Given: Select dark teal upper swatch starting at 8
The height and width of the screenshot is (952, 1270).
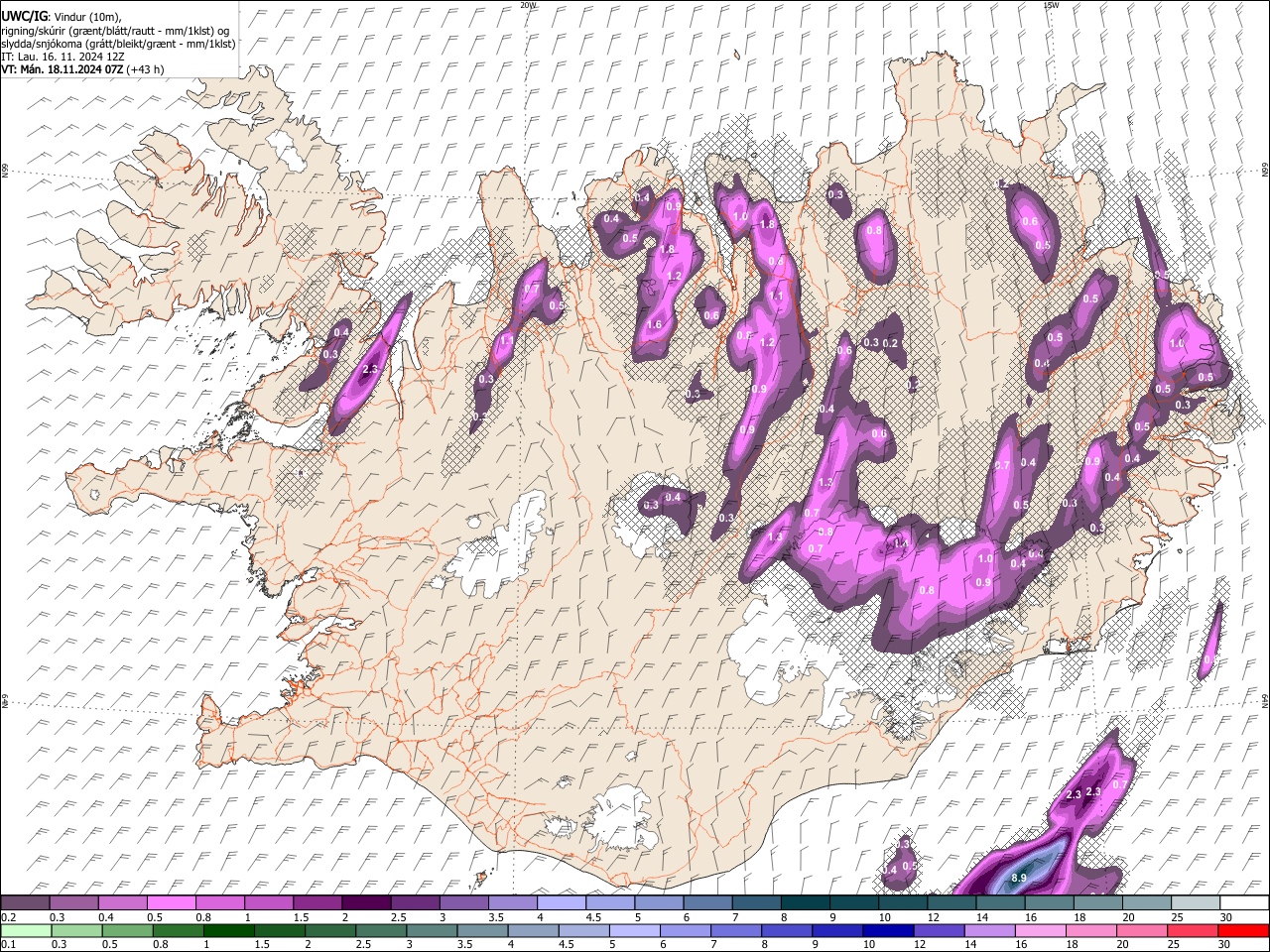Looking at the screenshot, I should (805, 902).
